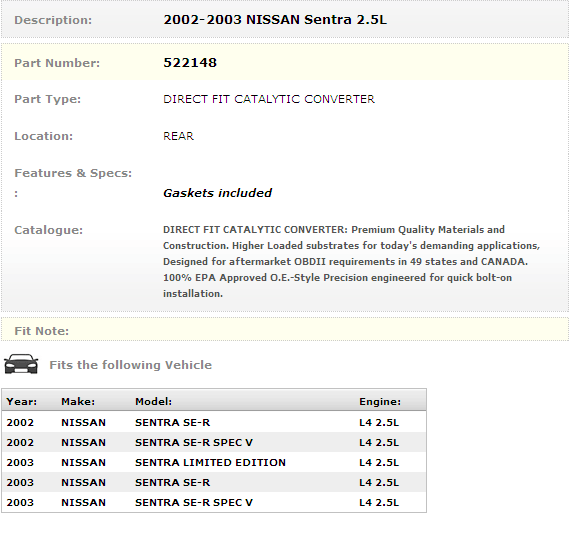Click the Fits the following Vehicle heading
Image resolution: width=570 pixels, height=557 pixels.
coord(131,365)
